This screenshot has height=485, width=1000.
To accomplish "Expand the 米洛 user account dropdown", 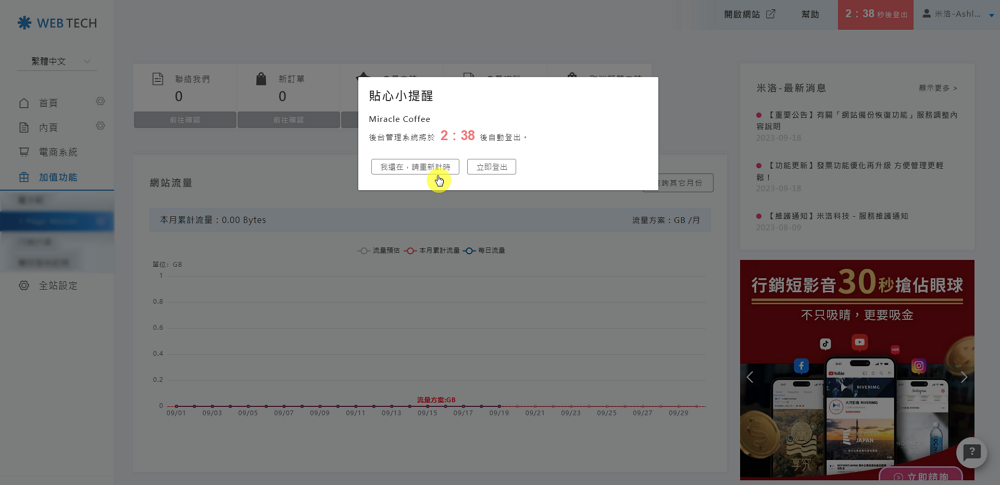I will 958,15.
